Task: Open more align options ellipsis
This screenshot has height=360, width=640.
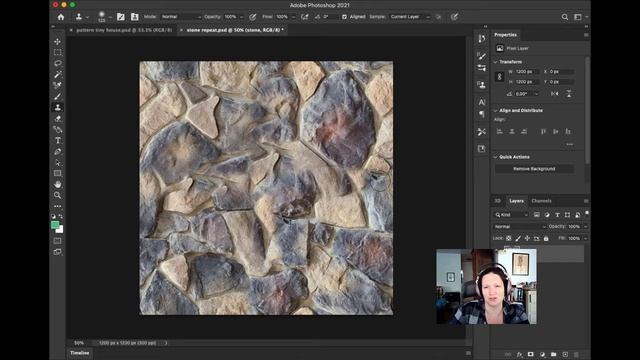Action: tap(569, 144)
